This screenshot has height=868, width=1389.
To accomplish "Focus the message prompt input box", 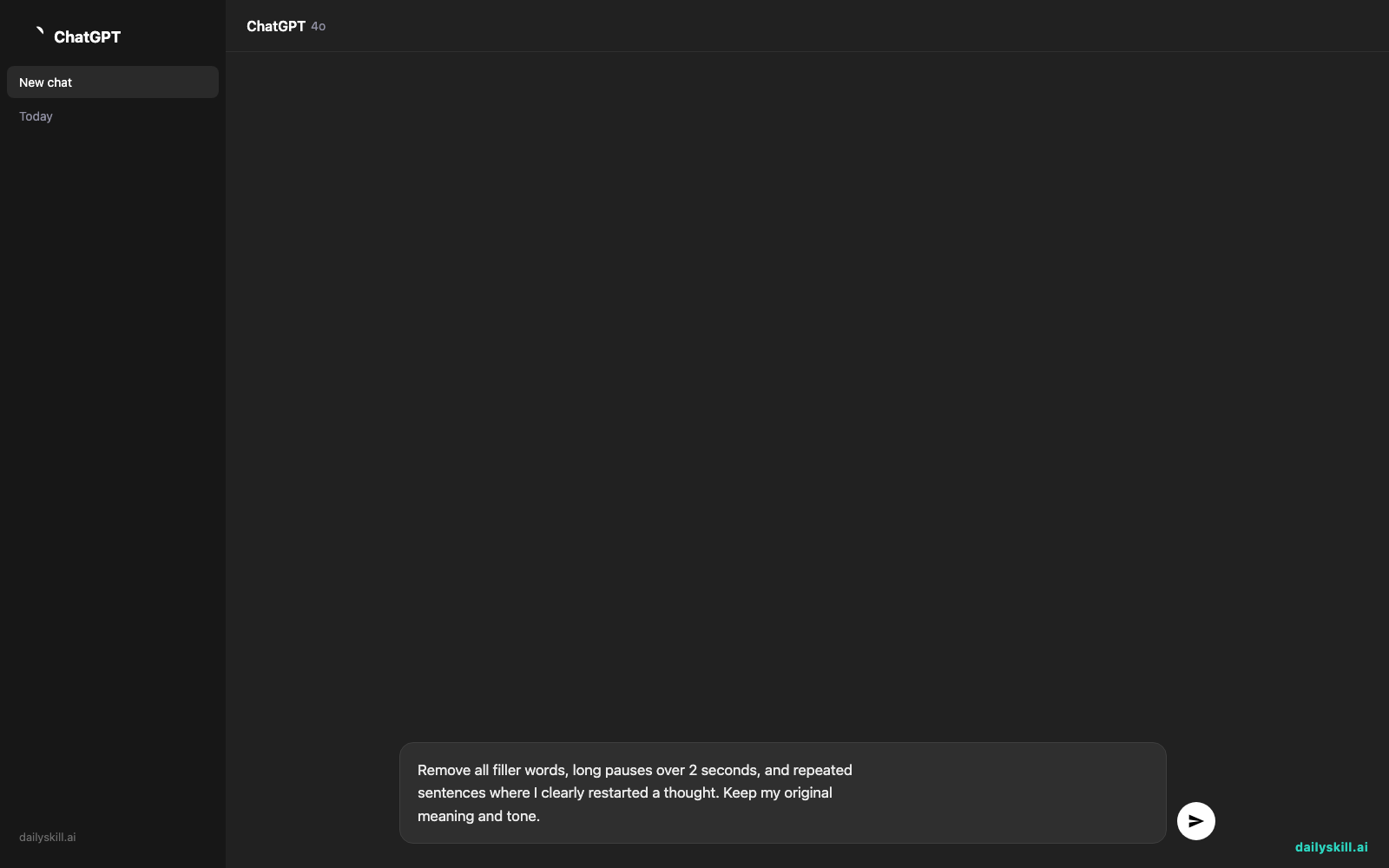I will (x=782, y=792).
